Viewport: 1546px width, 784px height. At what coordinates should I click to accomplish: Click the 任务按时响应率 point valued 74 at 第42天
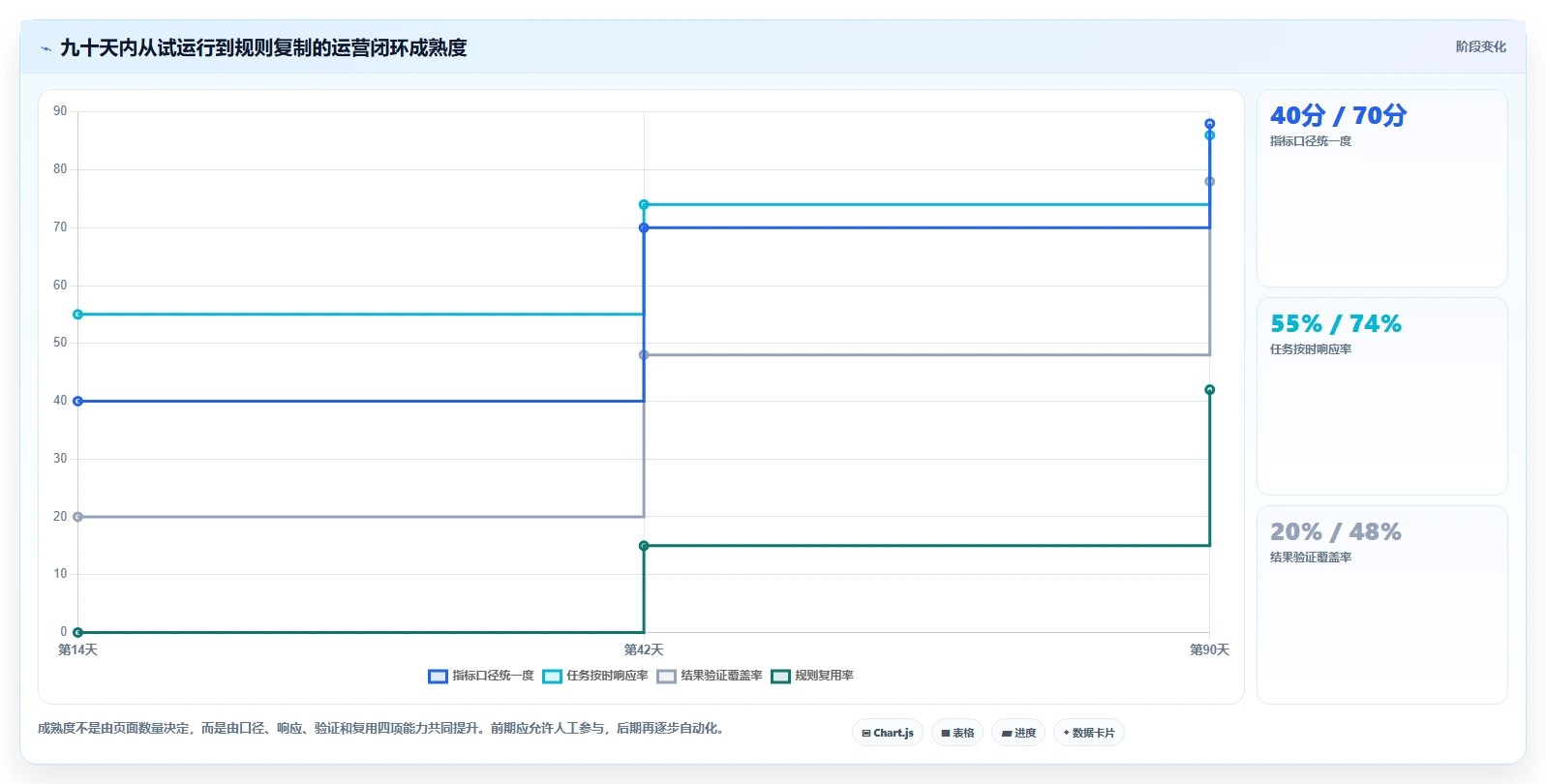[644, 204]
